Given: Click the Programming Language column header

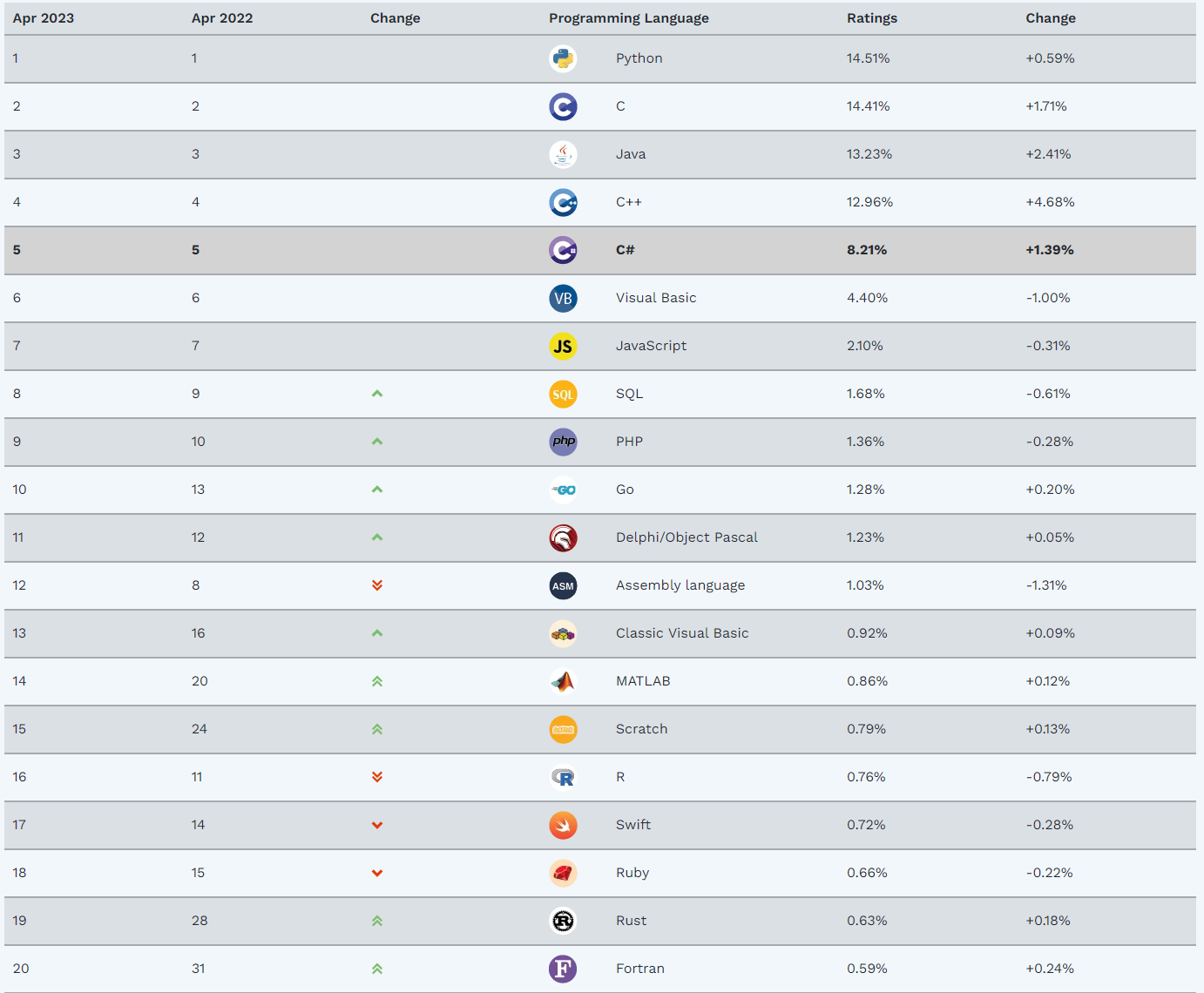Looking at the screenshot, I should click(628, 18).
